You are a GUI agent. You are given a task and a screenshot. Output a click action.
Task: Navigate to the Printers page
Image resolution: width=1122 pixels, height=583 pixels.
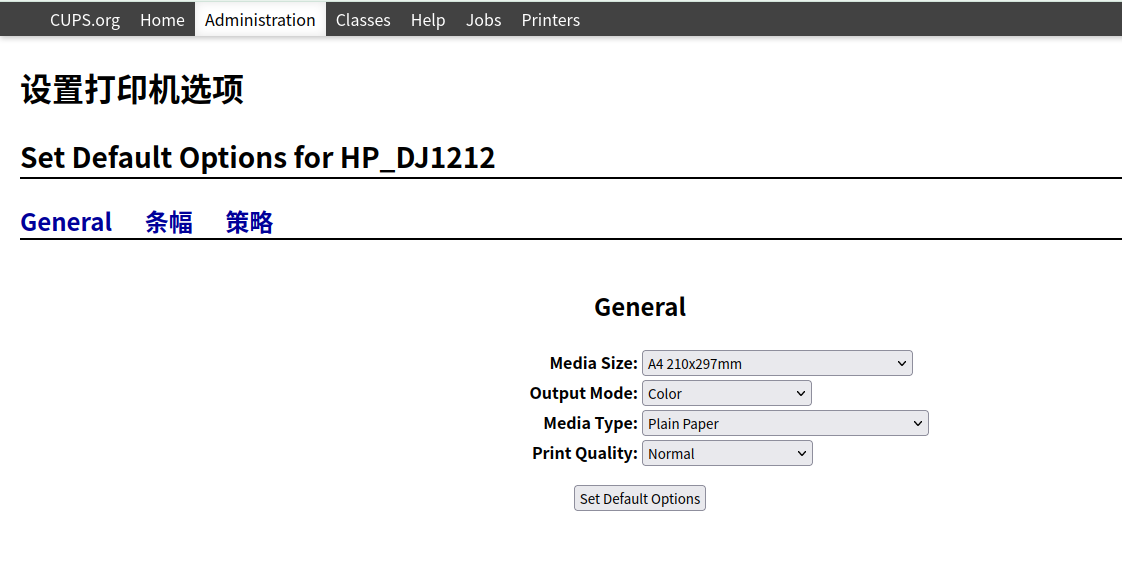pos(550,20)
